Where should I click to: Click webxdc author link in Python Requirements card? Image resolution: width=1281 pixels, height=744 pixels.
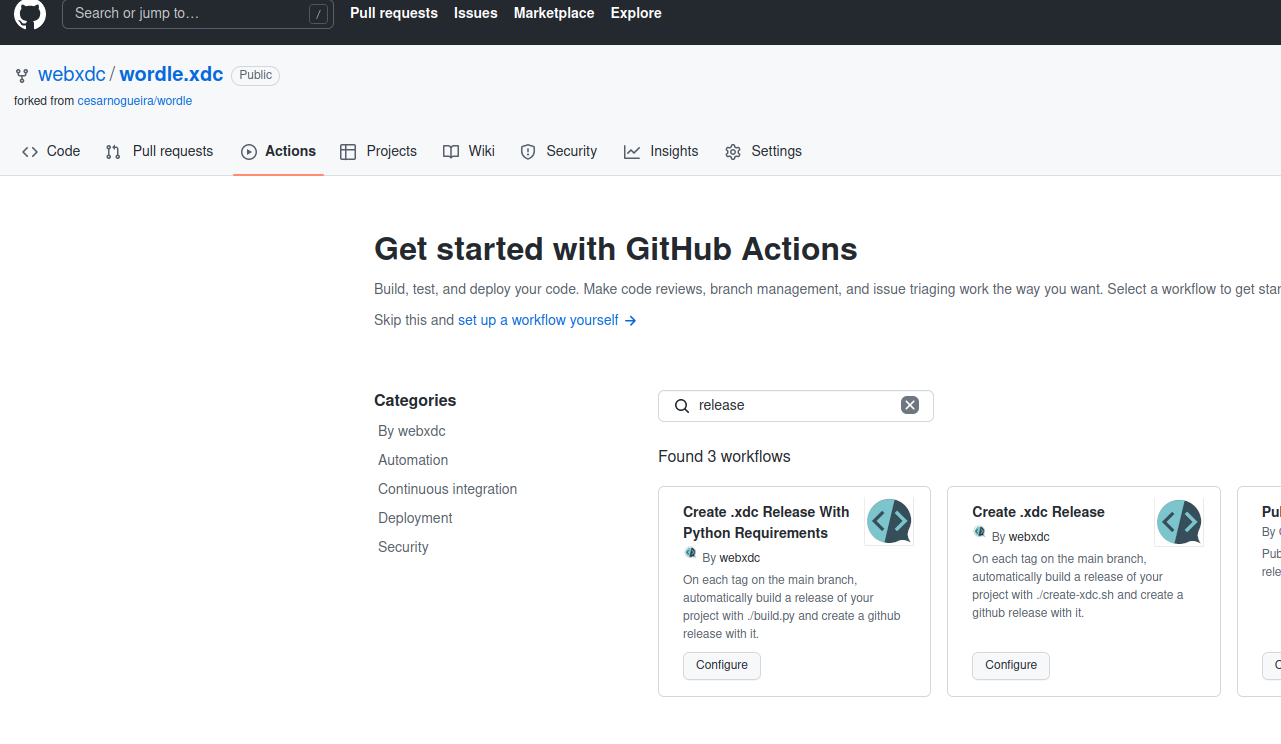[x=740, y=558]
